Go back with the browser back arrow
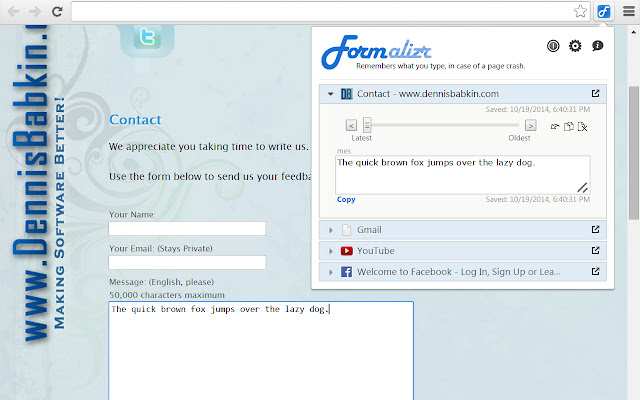 (x=14, y=12)
